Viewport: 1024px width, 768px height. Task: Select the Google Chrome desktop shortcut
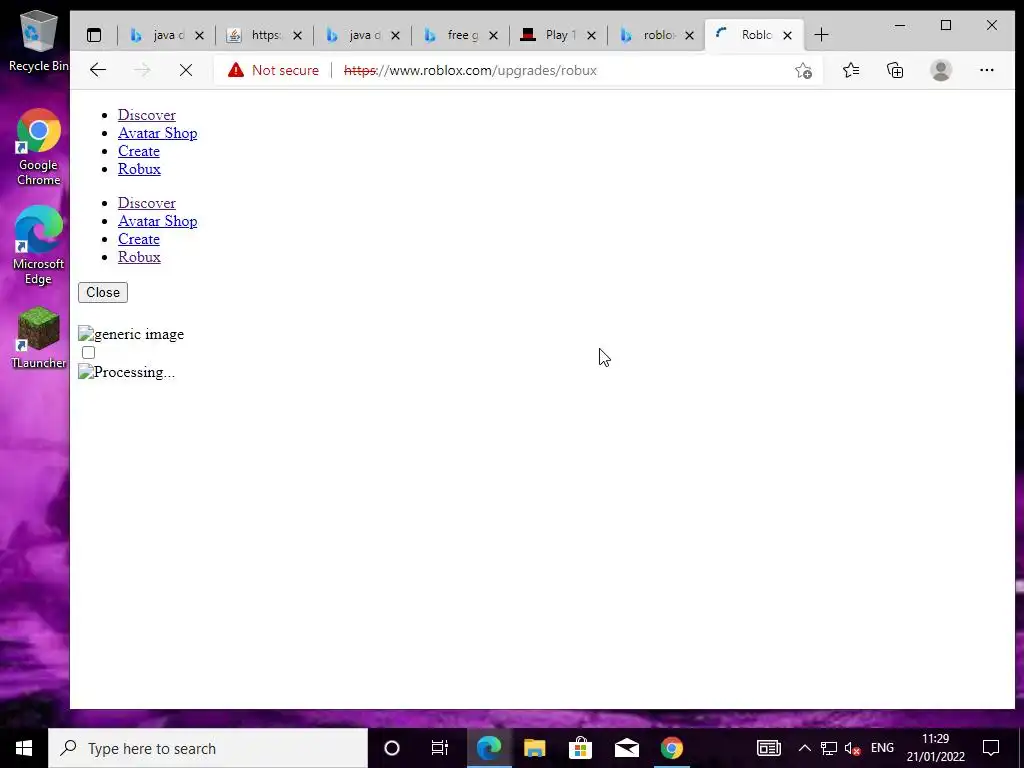(39, 148)
